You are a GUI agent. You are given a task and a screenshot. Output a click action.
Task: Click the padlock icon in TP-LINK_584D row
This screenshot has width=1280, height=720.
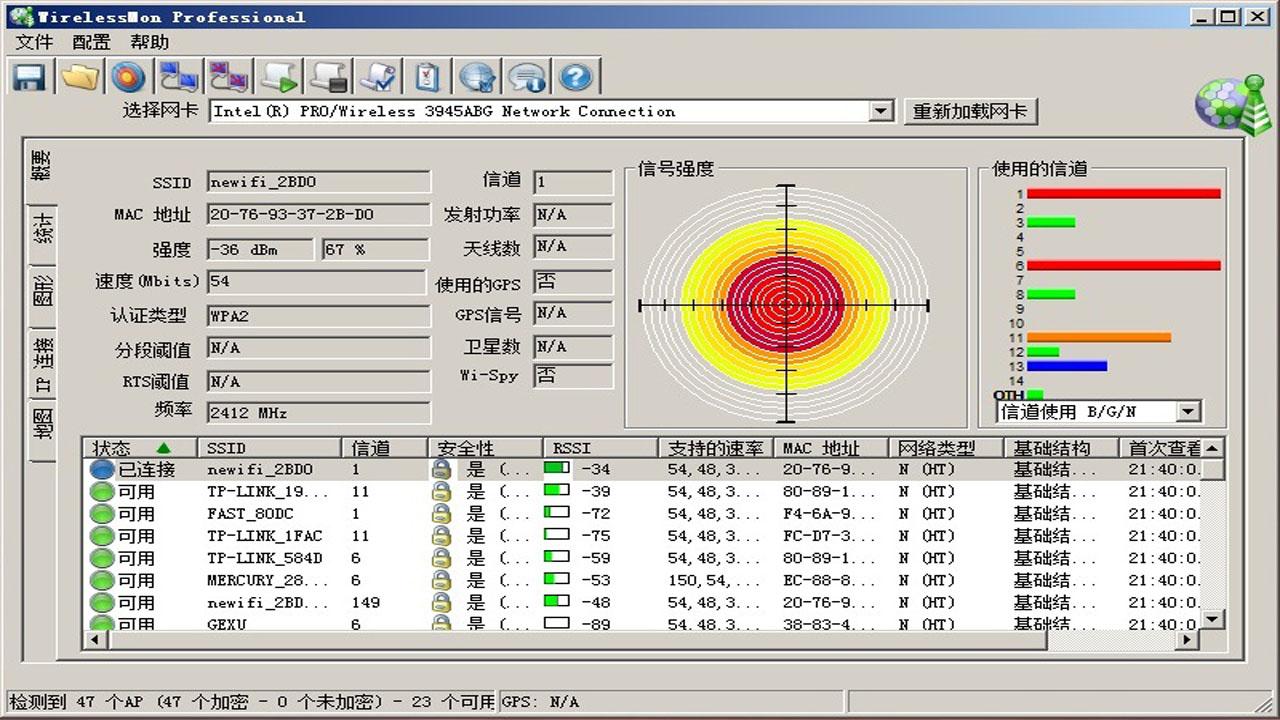[x=441, y=558]
